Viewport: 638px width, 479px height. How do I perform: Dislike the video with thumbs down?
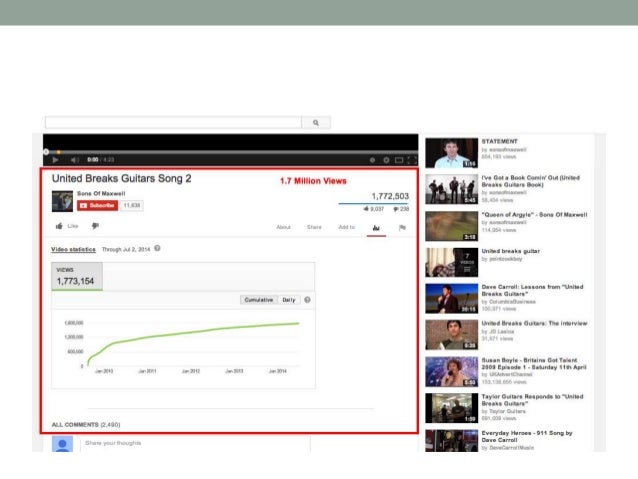click(x=95, y=226)
